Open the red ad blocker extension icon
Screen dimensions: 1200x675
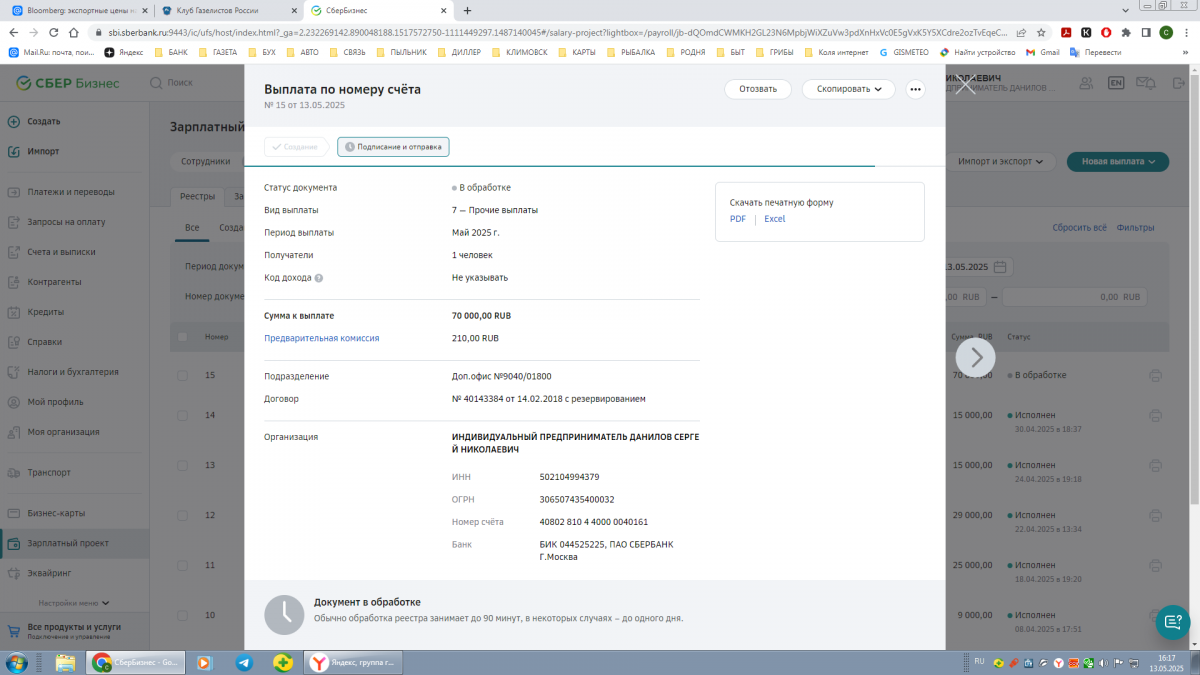pos(1105,32)
